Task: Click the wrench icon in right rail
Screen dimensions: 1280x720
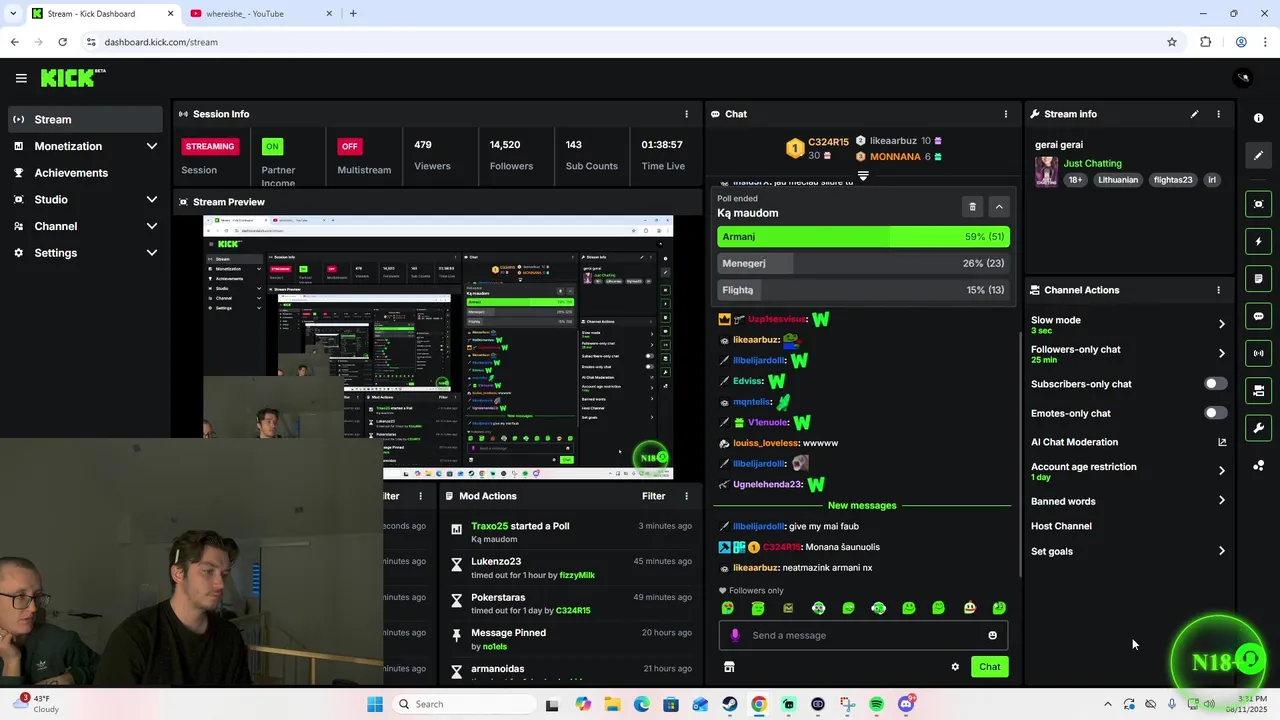Action: 1258,428
